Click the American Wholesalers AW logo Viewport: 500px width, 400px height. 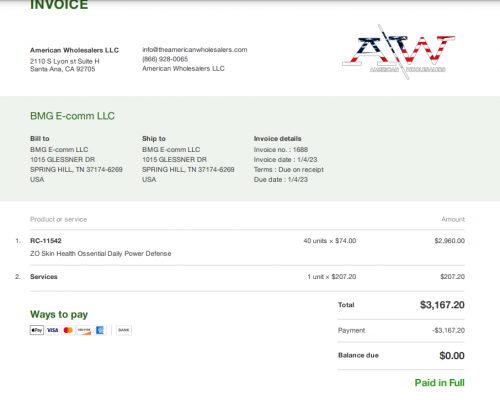pyautogui.click(x=399, y=52)
